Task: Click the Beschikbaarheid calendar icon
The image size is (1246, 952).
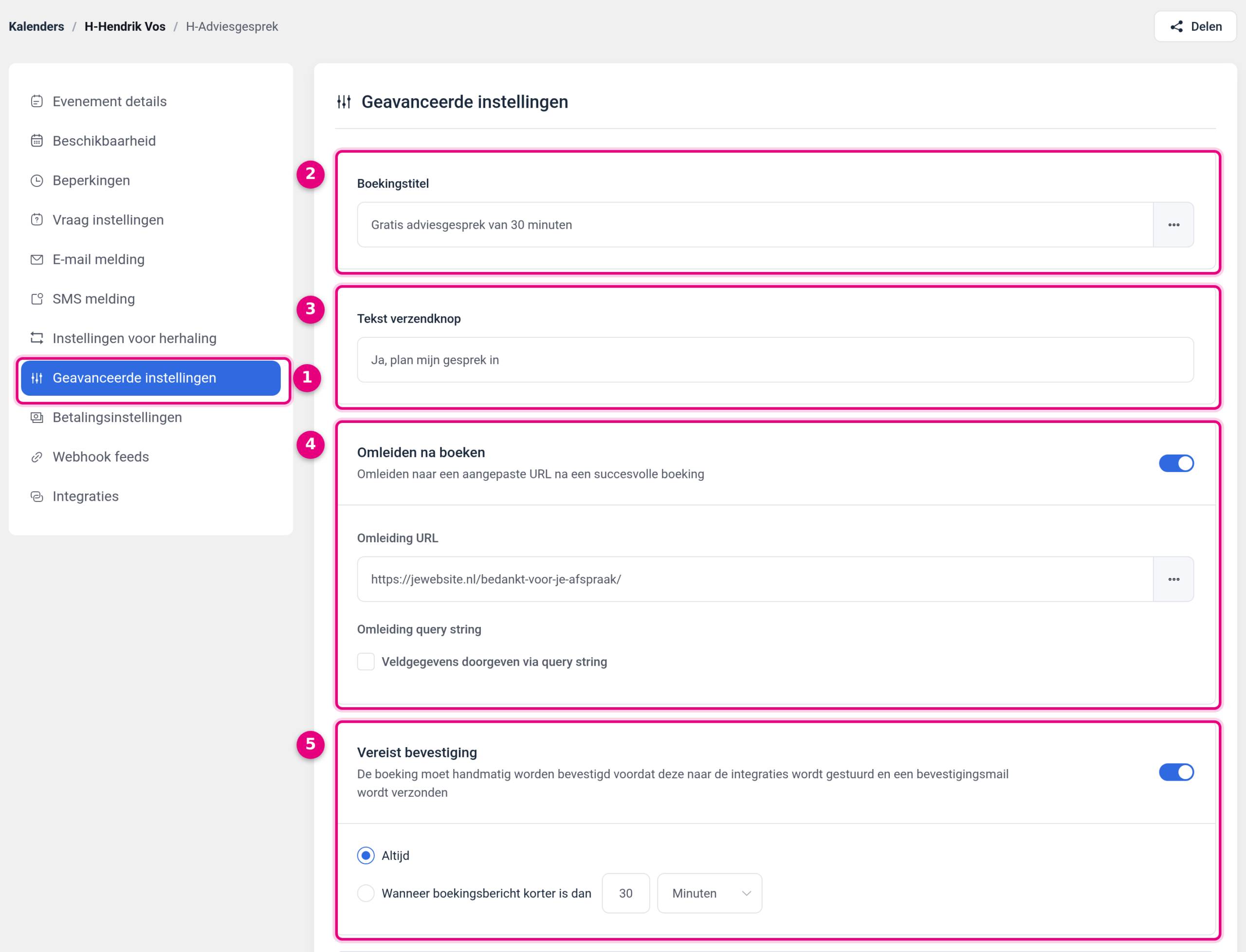Action: 37,141
